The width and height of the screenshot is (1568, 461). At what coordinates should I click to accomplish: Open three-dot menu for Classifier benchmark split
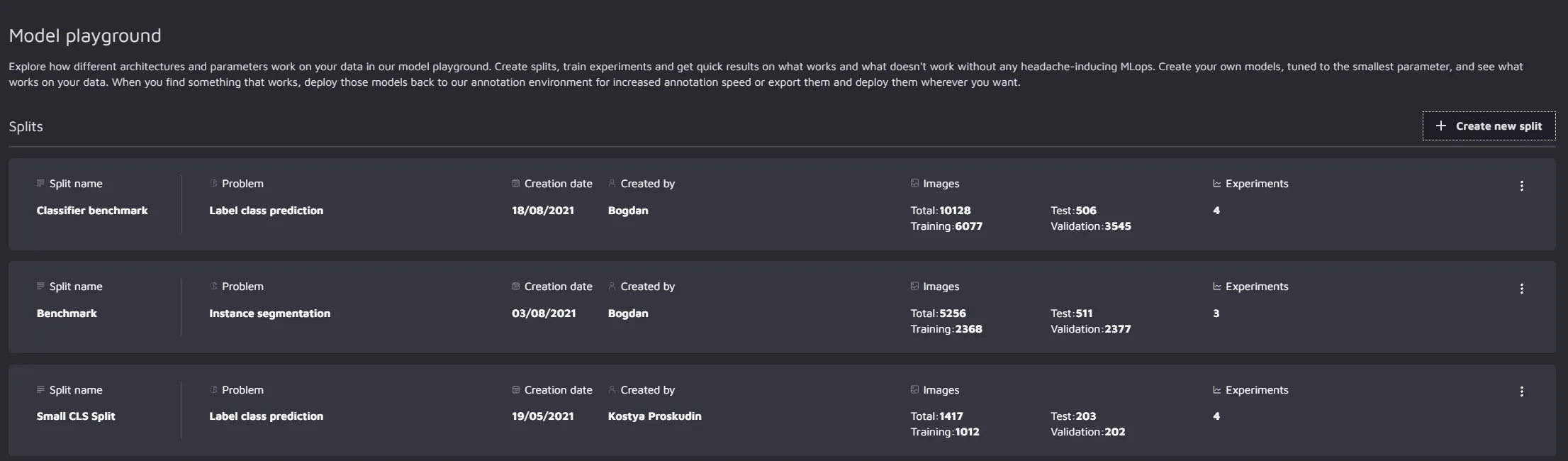tap(1521, 186)
